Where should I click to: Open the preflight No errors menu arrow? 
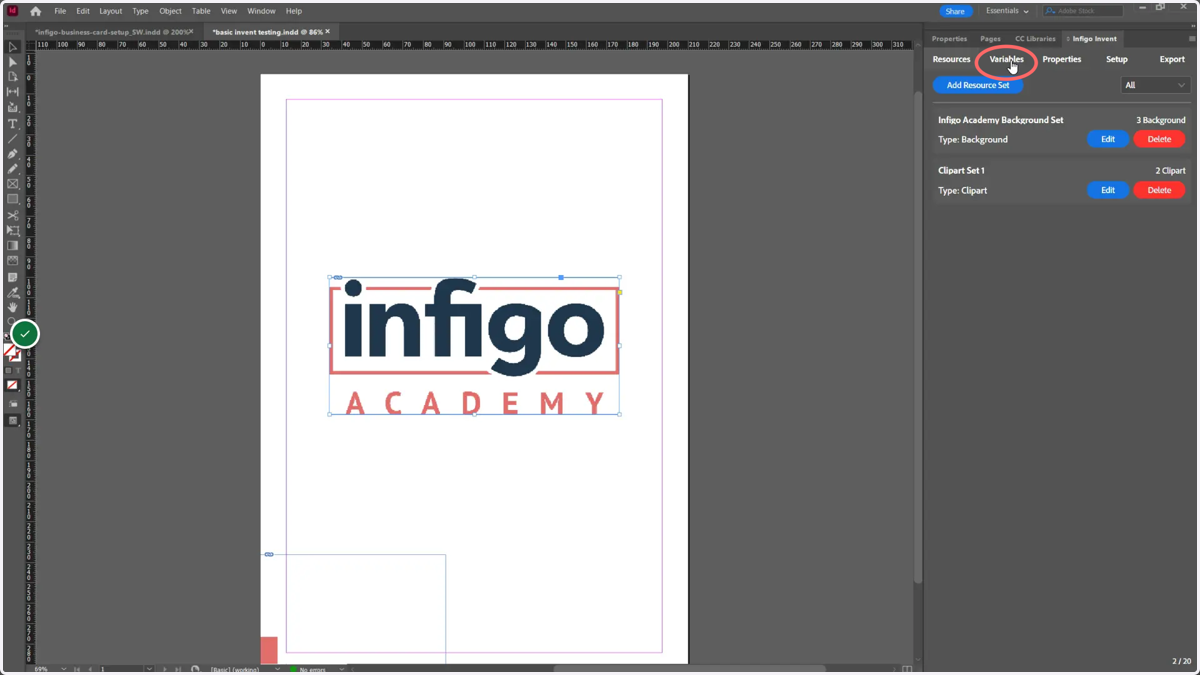[x=341, y=669]
